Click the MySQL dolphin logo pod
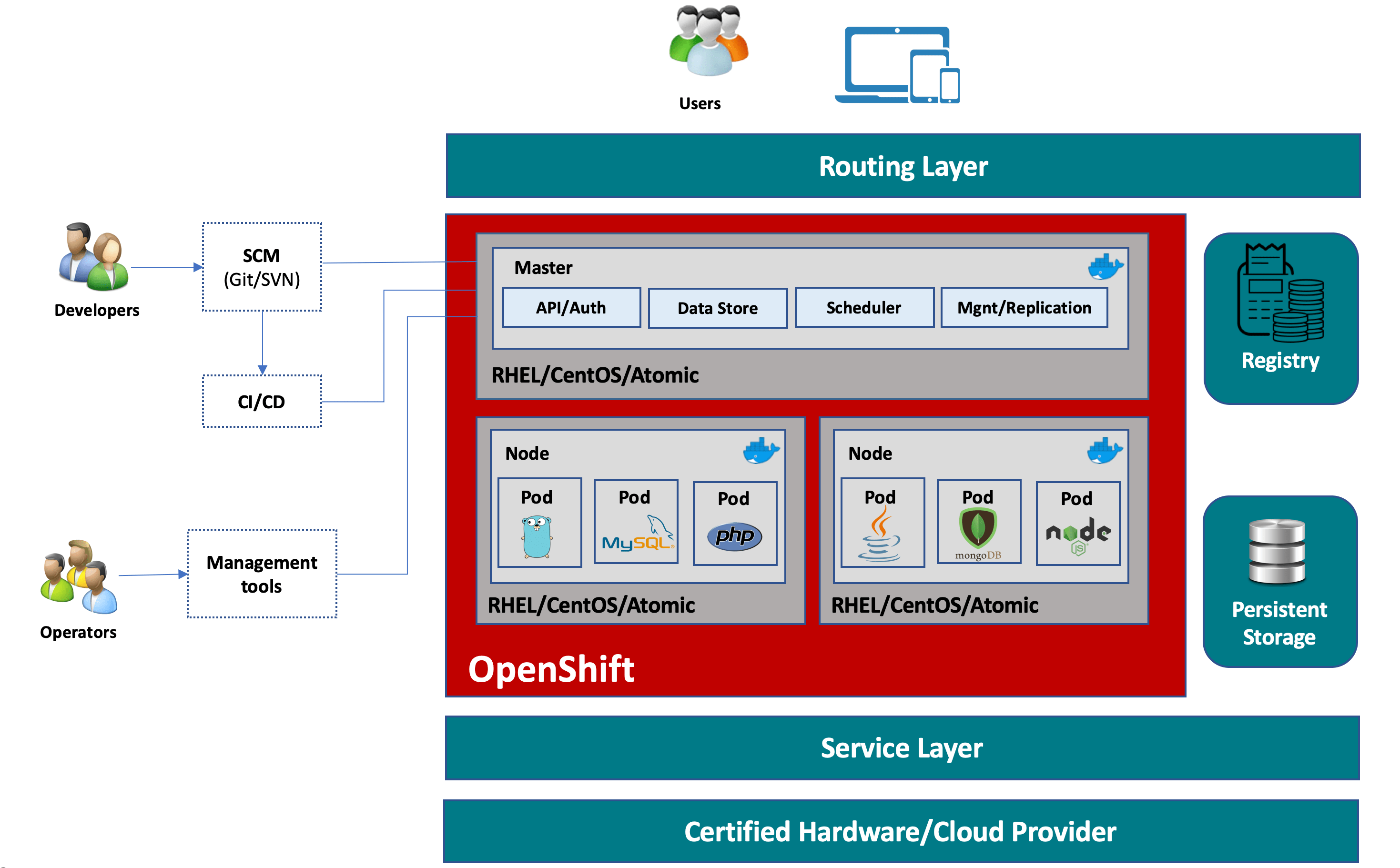 point(637,534)
